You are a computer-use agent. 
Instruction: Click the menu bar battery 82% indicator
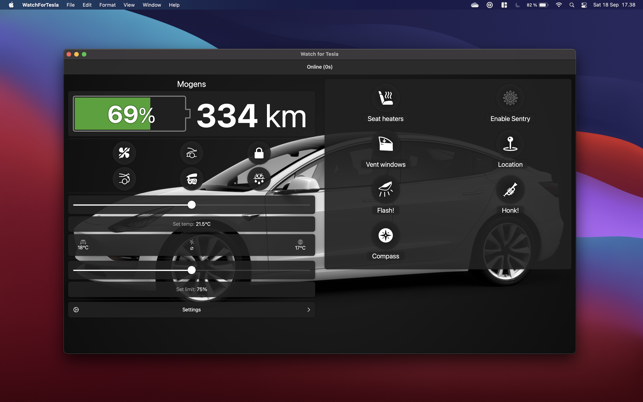[537, 5]
